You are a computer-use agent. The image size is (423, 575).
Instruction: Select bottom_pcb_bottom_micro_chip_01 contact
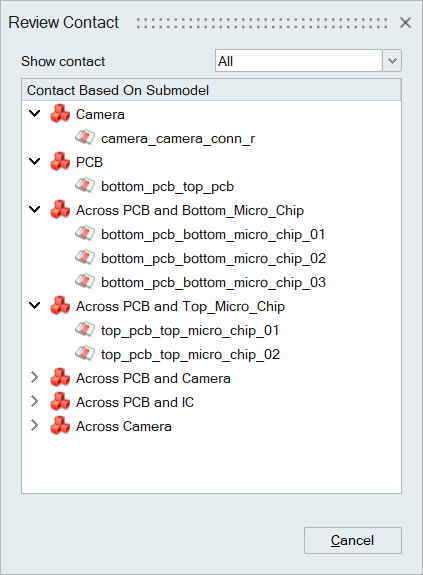[x=213, y=234]
